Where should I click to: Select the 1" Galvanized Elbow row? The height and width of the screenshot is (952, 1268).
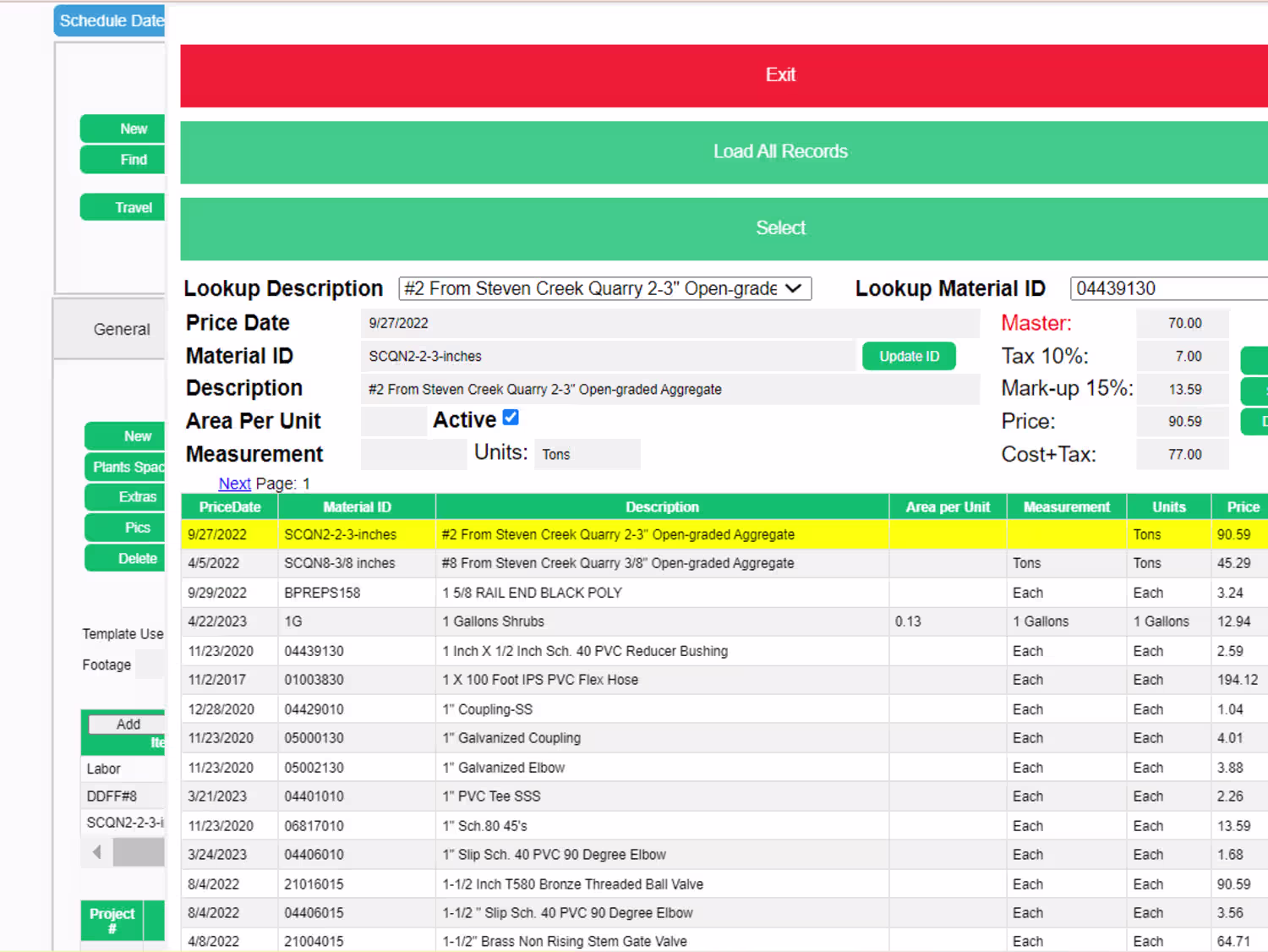tap(724, 769)
